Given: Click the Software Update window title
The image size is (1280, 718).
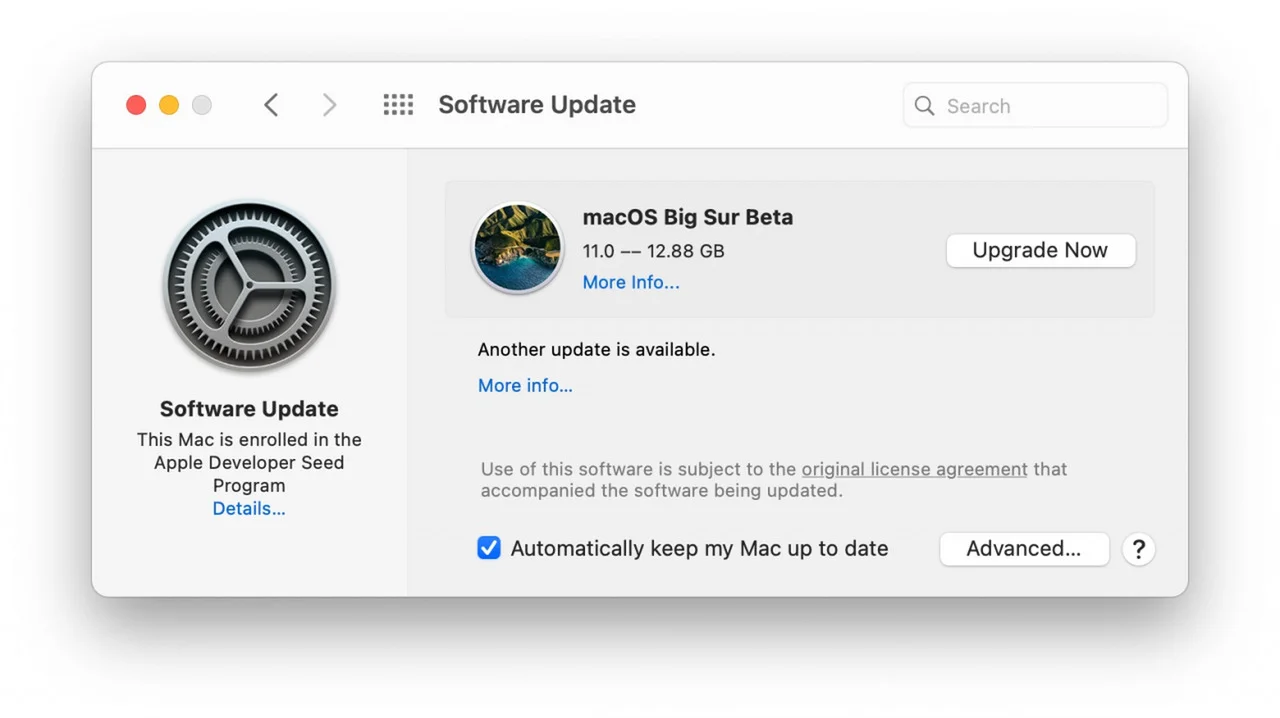Looking at the screenshot, I should 537,105.
